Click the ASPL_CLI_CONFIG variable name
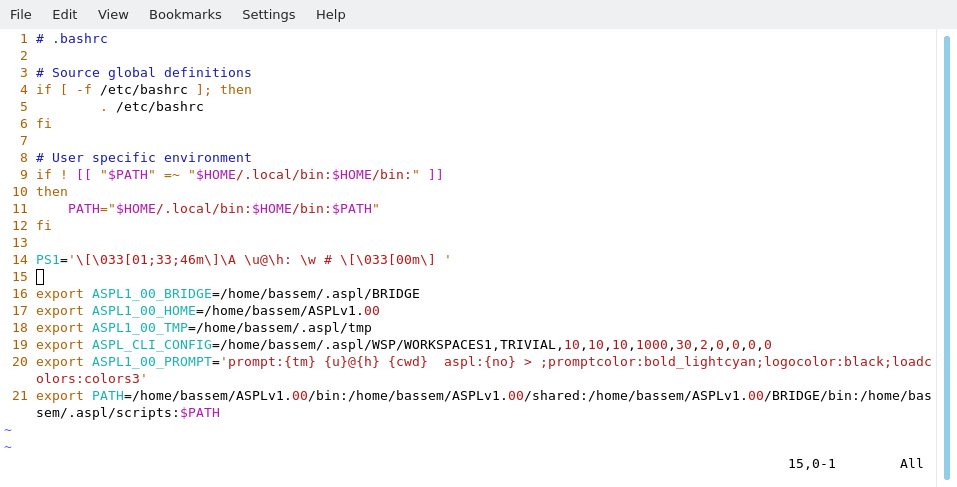 [152, 345]
